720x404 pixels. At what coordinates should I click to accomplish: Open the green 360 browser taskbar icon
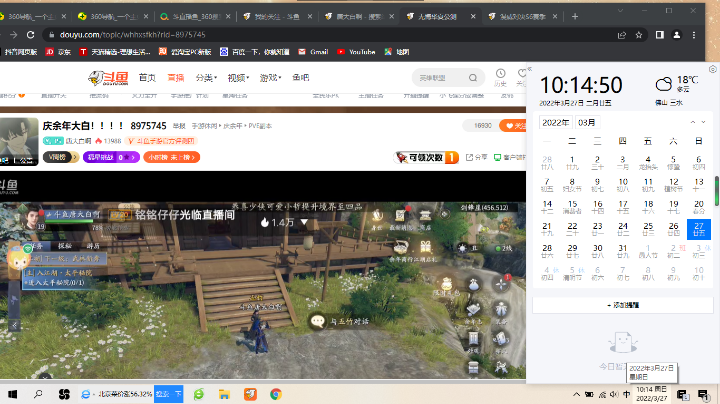198,394
